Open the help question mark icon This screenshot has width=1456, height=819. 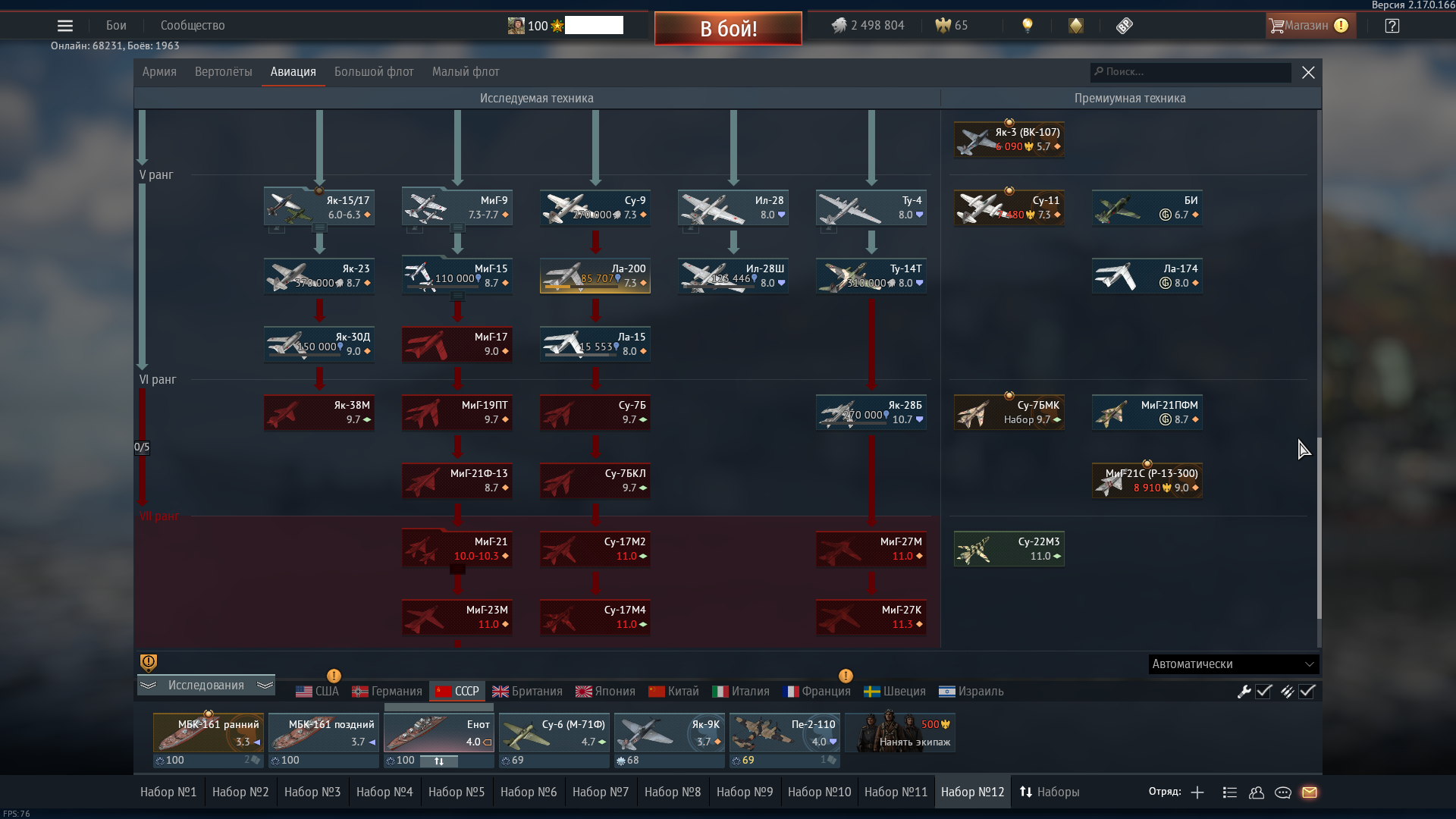tap(1392, 26)
